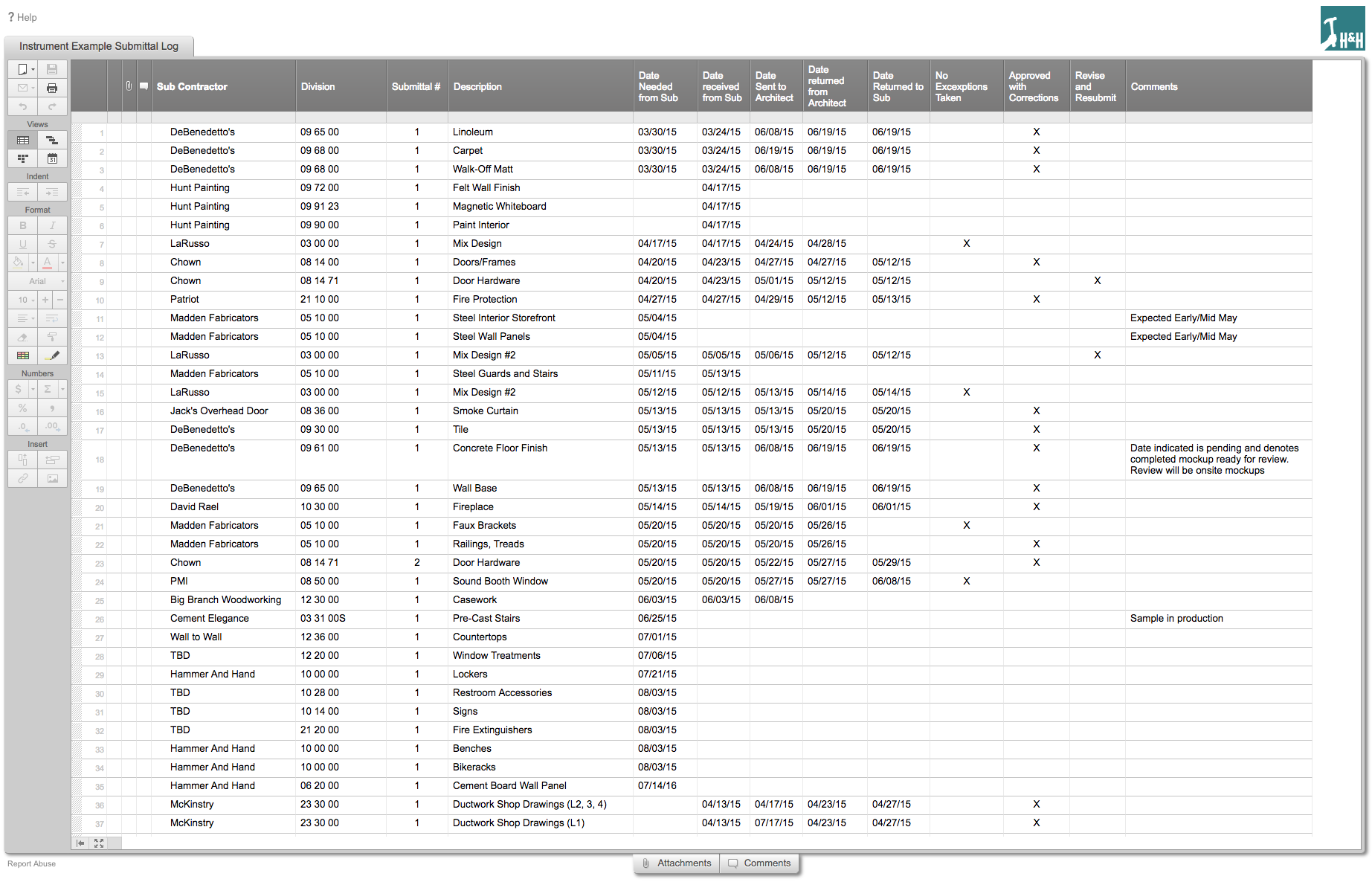Select row number 18 header
This screenshot has height=882, width=1372.
(x=94, y=460)
